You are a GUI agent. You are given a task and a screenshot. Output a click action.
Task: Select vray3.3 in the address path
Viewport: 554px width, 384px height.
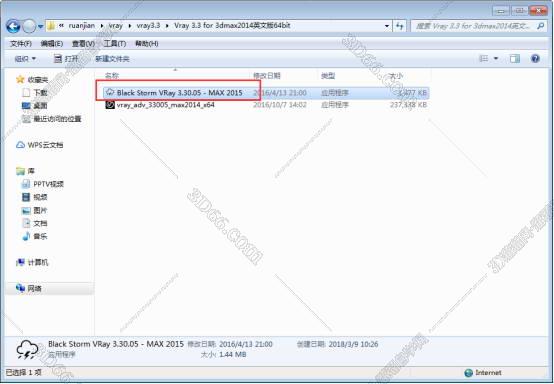click(148, 26)
